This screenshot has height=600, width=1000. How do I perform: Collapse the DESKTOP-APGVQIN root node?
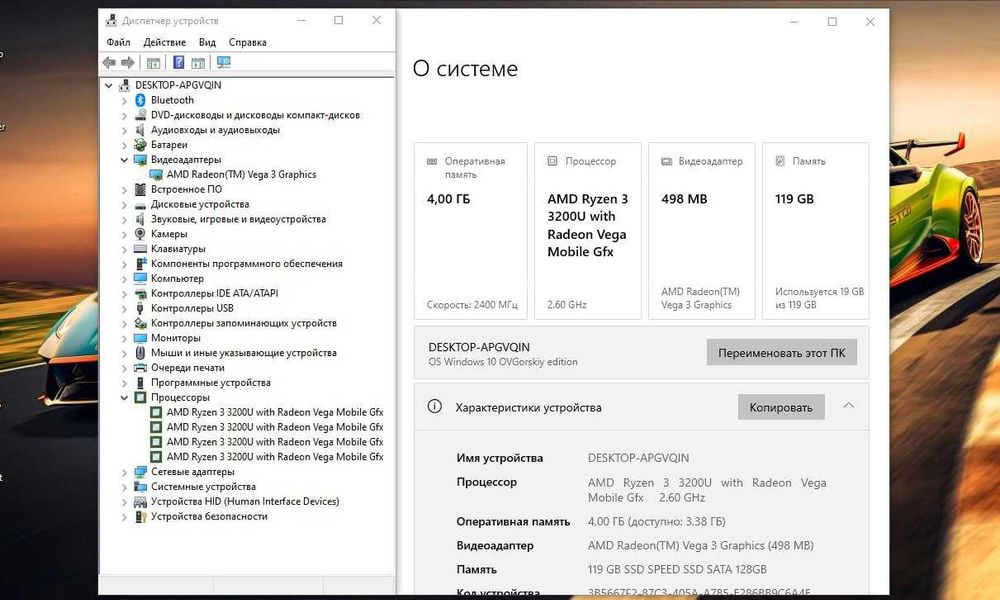[108, 85]
